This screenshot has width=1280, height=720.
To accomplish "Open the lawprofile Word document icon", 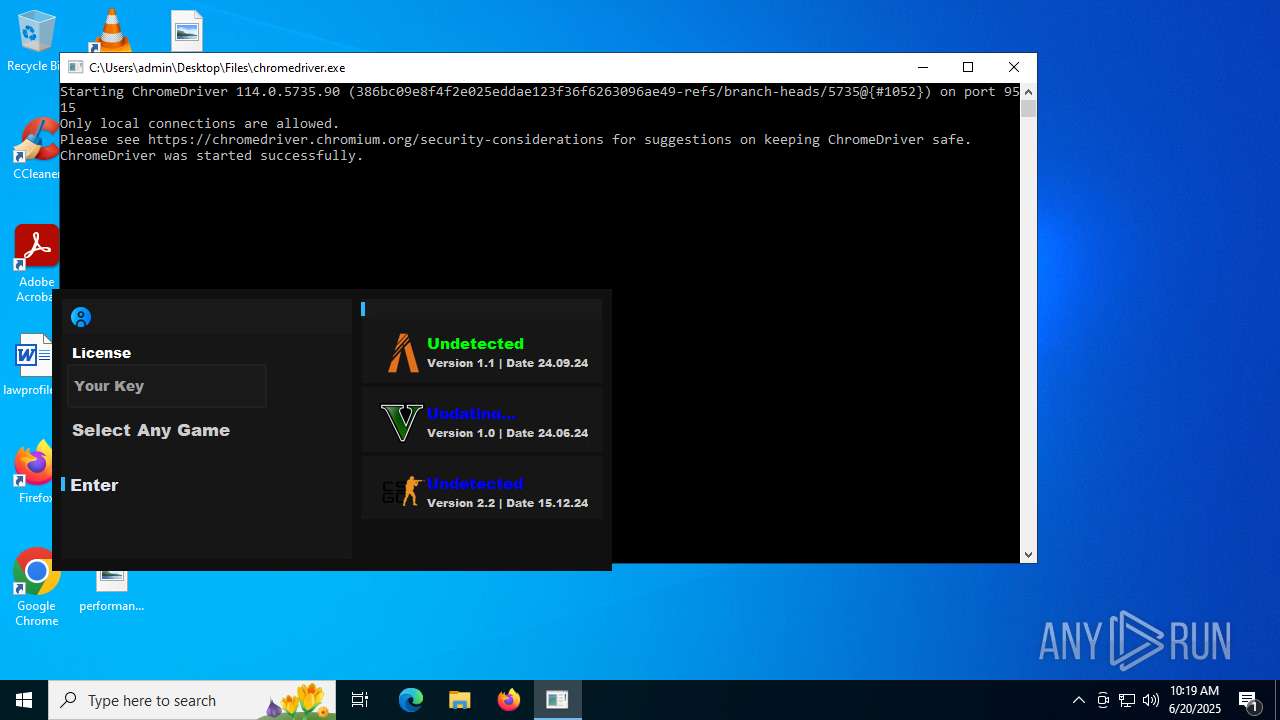I will [x=32, y=365].
